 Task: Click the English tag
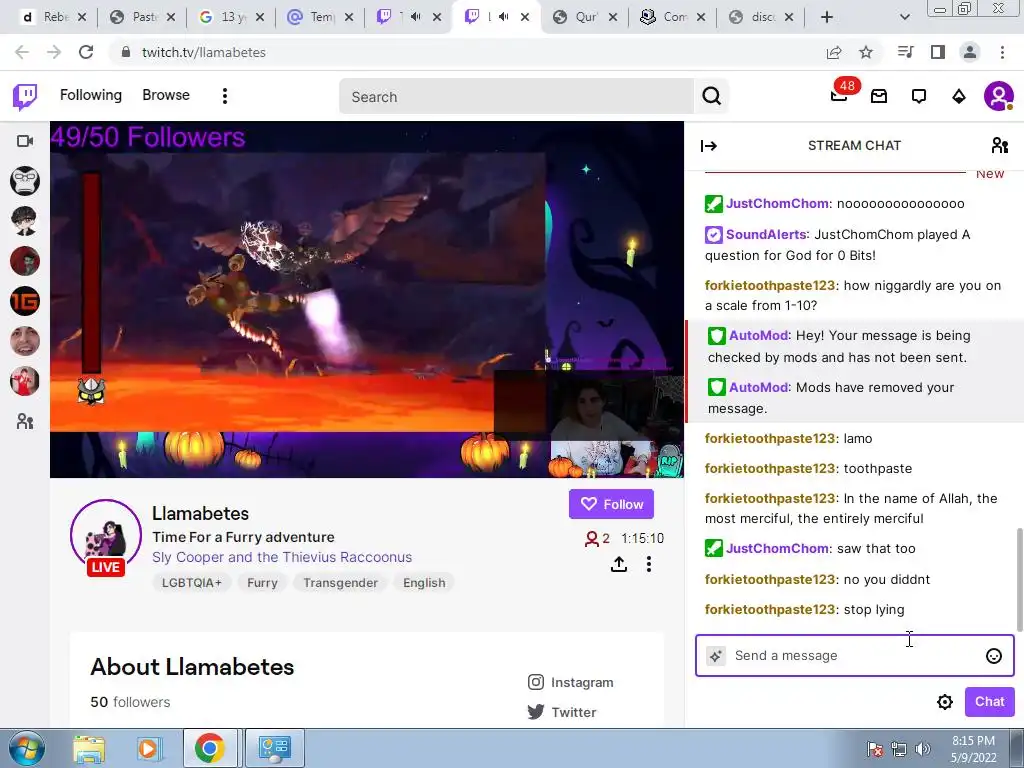pyautogui.click(x=424, y=583)
